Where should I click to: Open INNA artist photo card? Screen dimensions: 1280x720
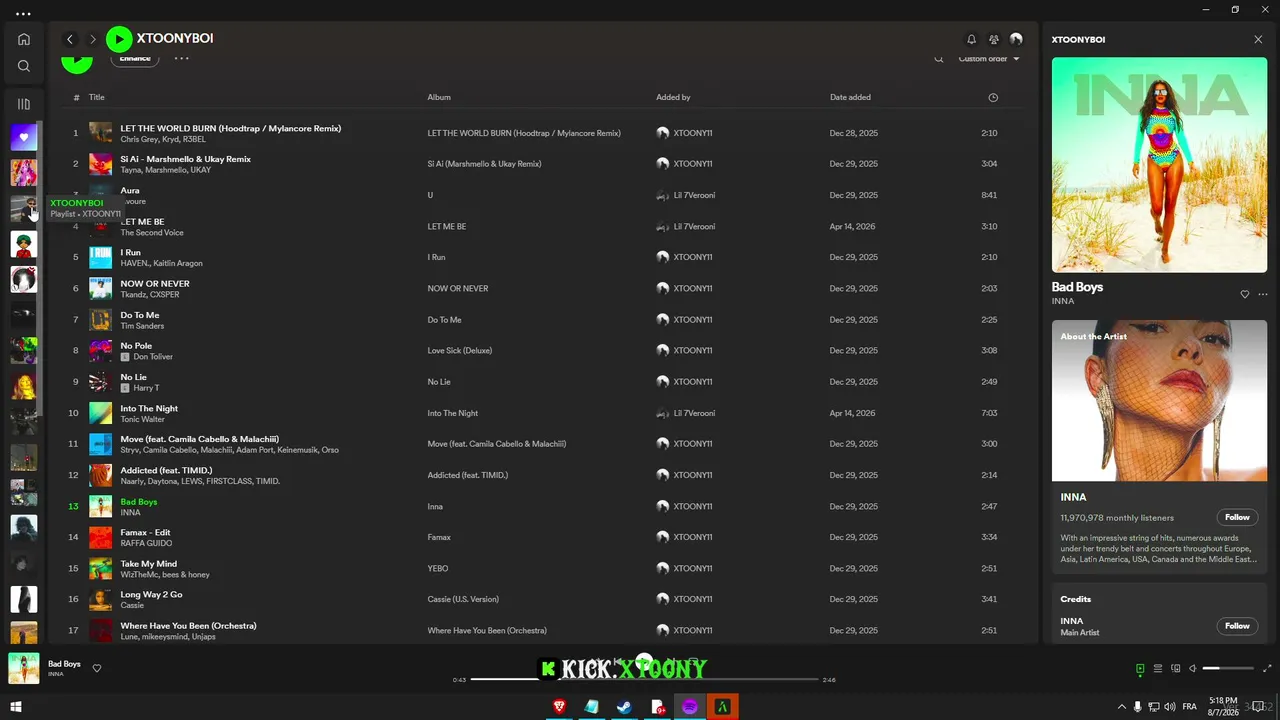click(x=1159, y=400)
